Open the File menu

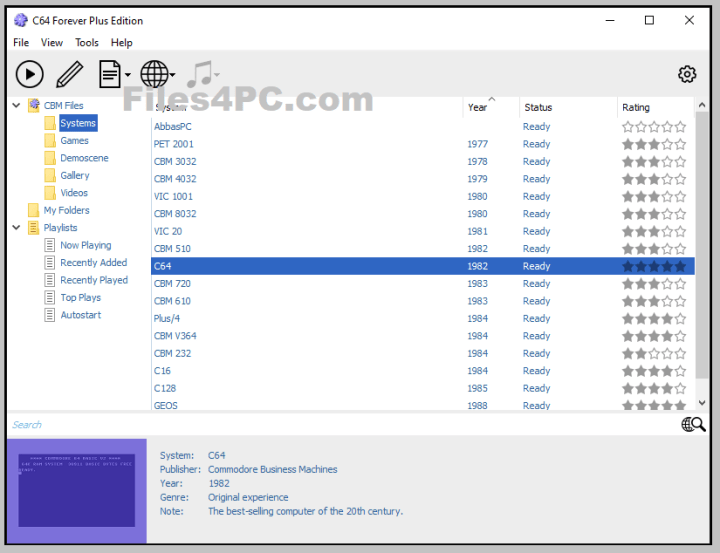pos(21,43)
